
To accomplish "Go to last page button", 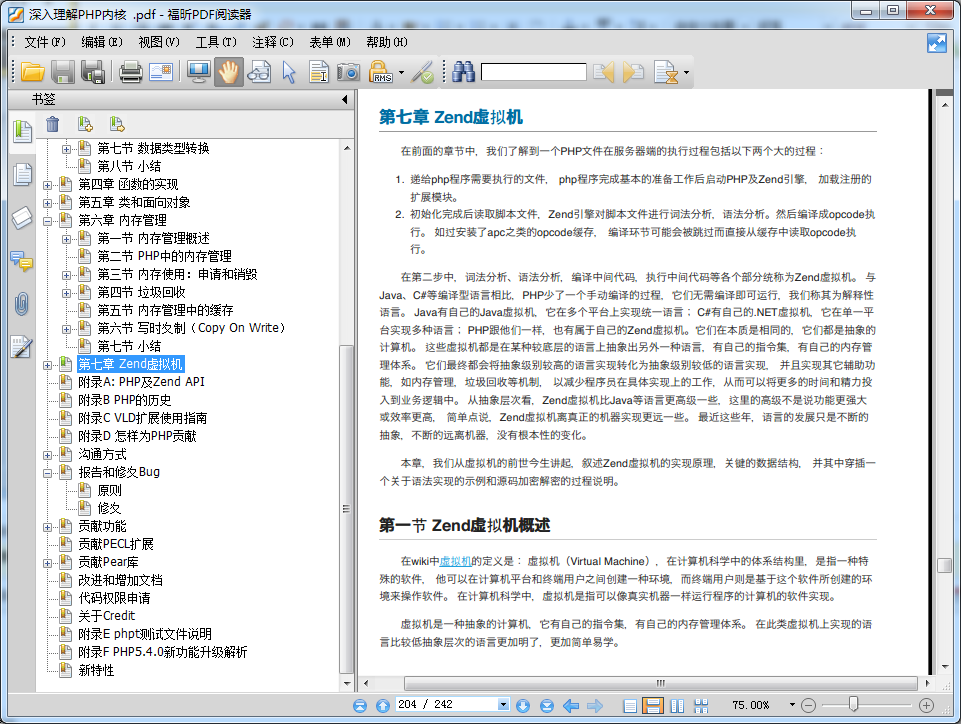I will point(547,706).
